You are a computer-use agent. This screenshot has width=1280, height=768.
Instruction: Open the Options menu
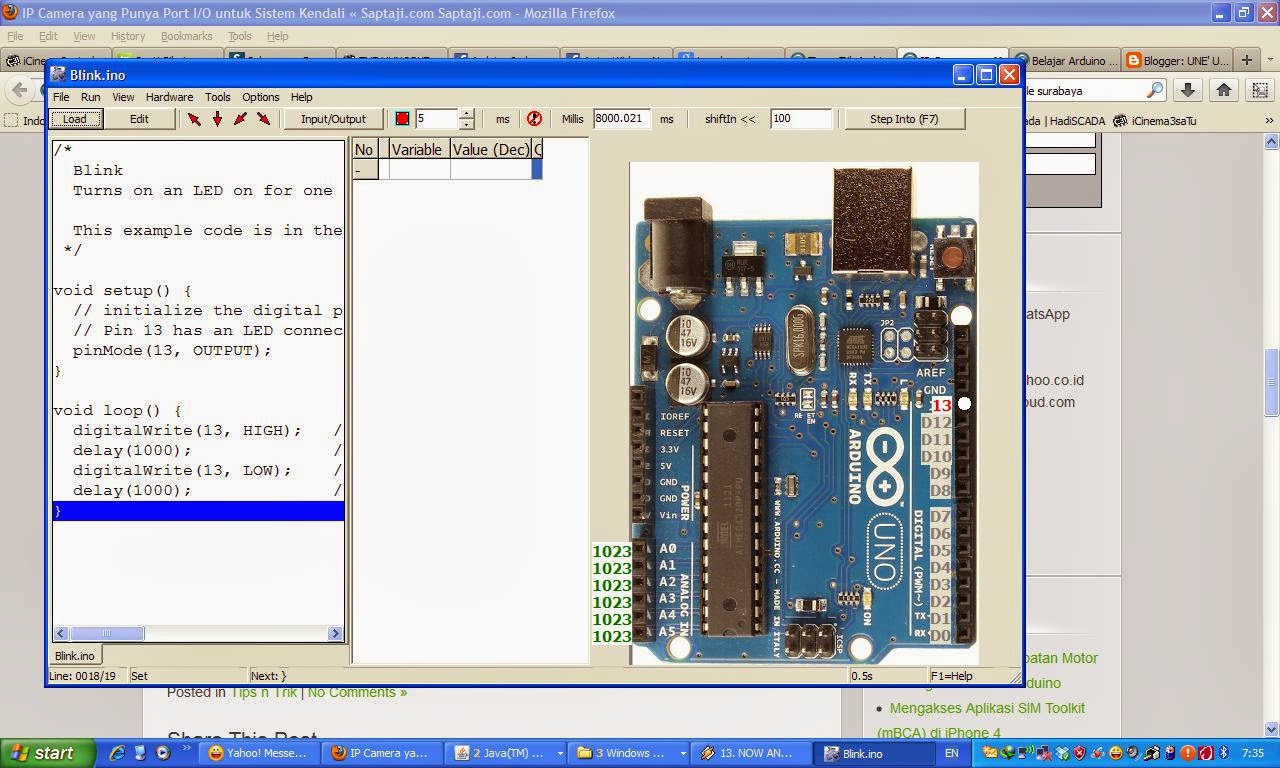(260, 97)
